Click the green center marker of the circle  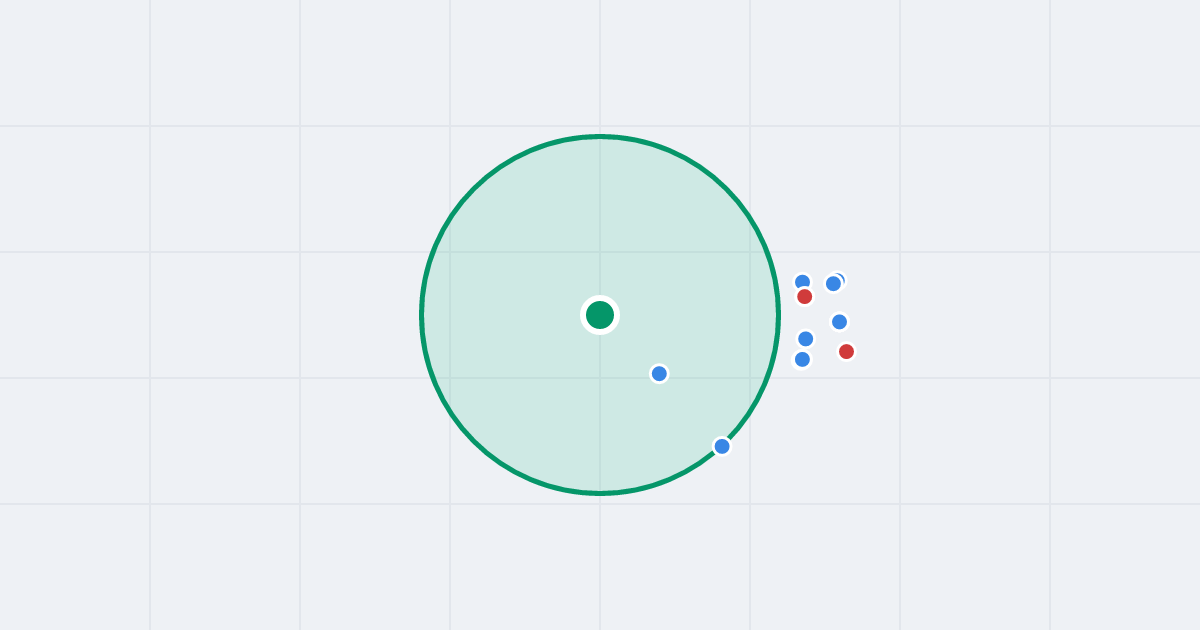600,315
